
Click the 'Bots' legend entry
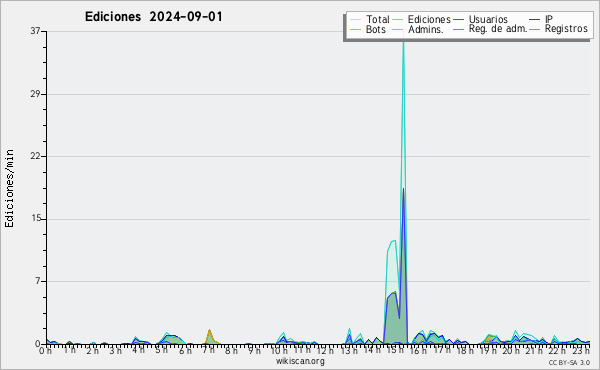click(x=375, y=29)
